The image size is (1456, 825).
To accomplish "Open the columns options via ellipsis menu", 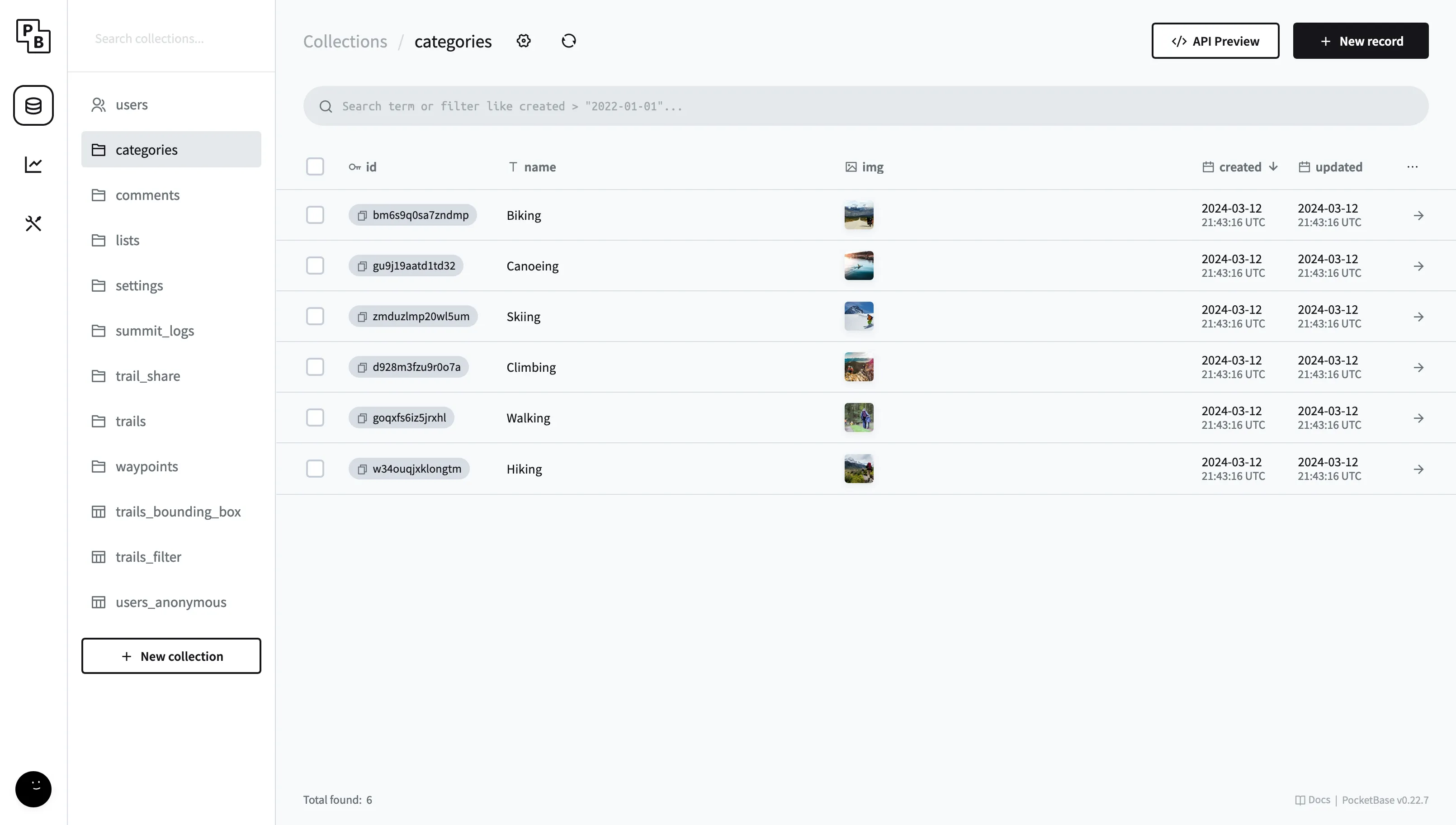I will [1412, 166].
